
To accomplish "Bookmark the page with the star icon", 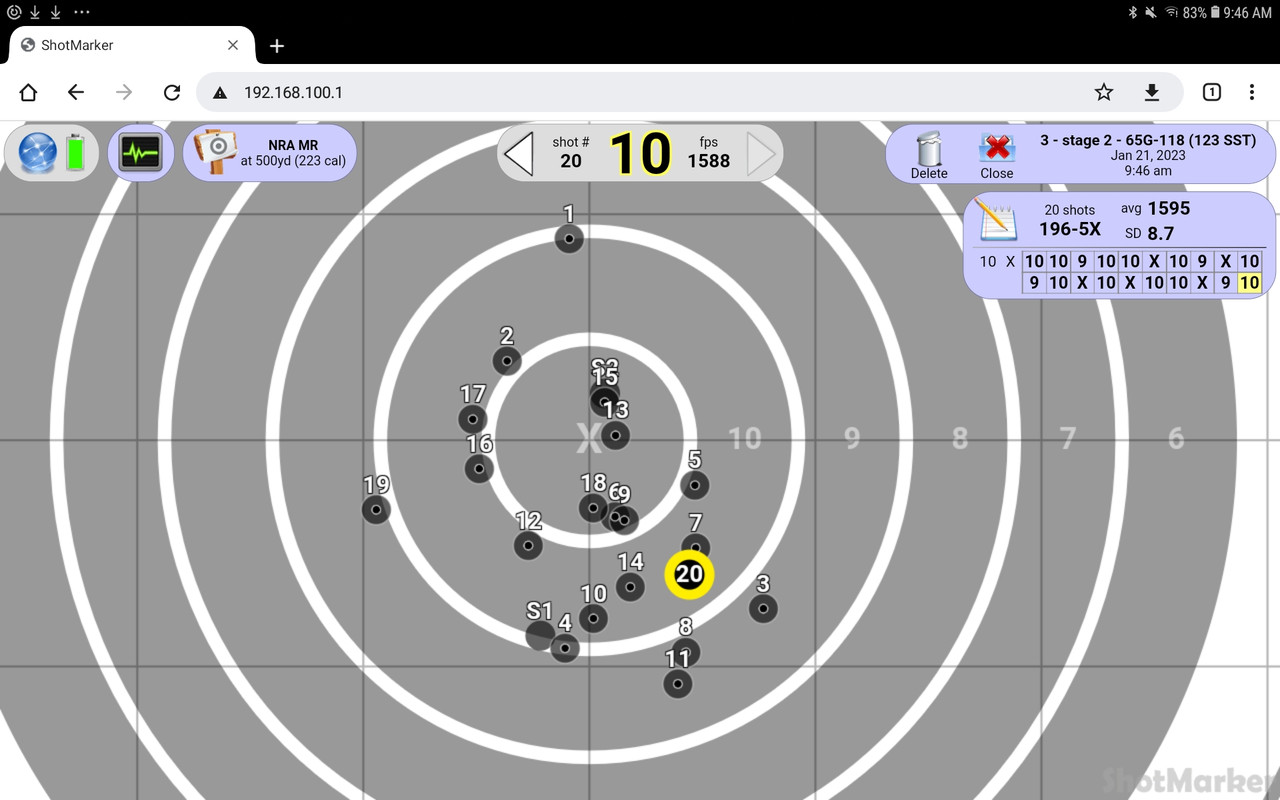I will [1103, 91].
